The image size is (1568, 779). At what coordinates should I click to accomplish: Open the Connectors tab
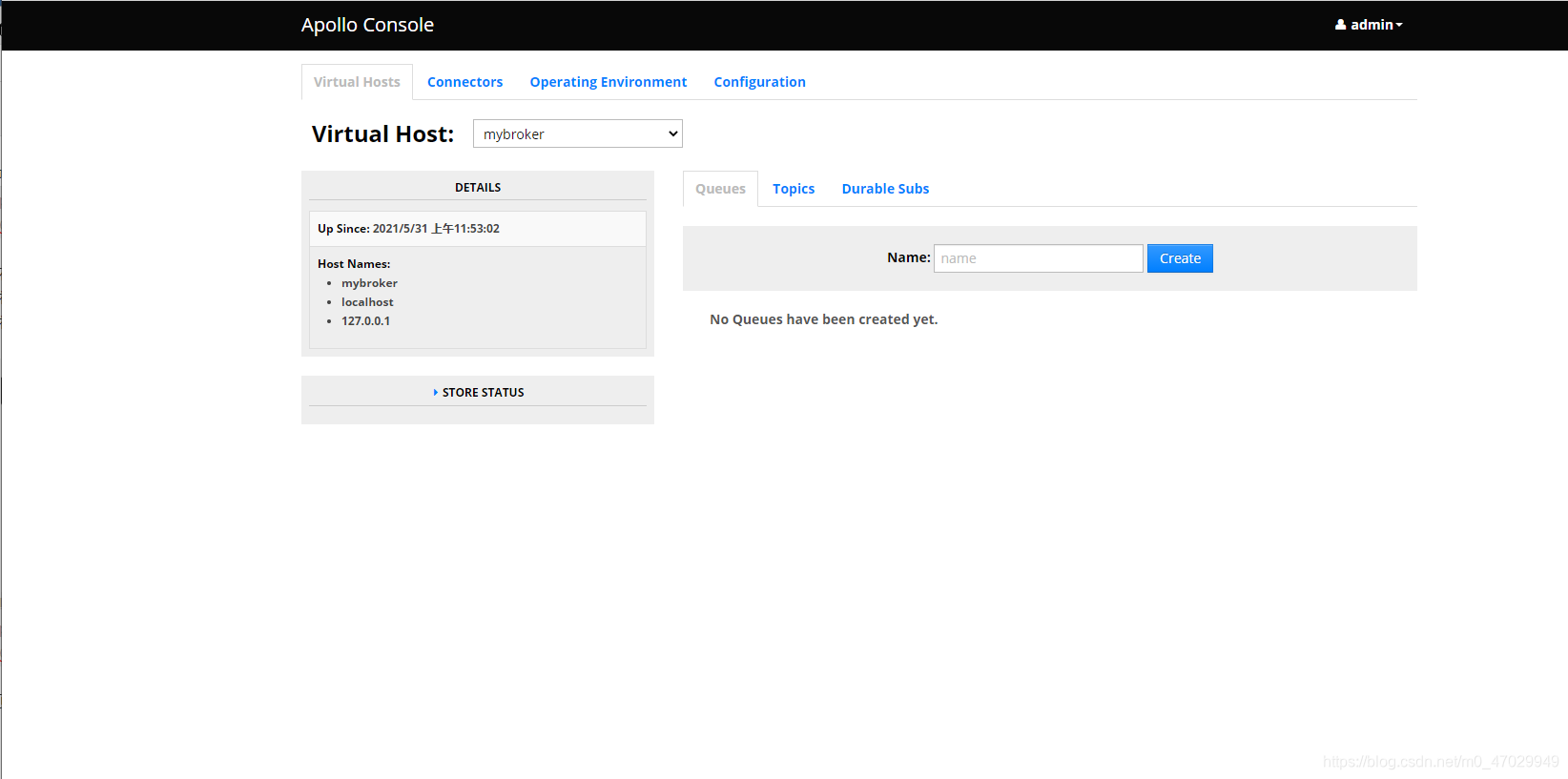point(464,82)
